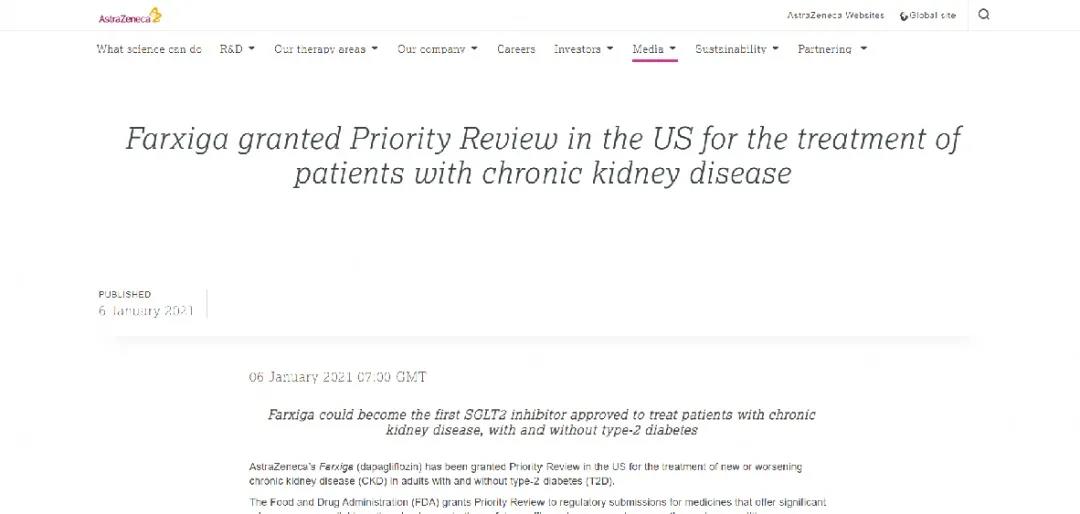Image resolution: width=1080 pixels, height=514 pixels.
Task: Click the arrow next to Media
Action: pyautogui.click(x=672, y=49)
